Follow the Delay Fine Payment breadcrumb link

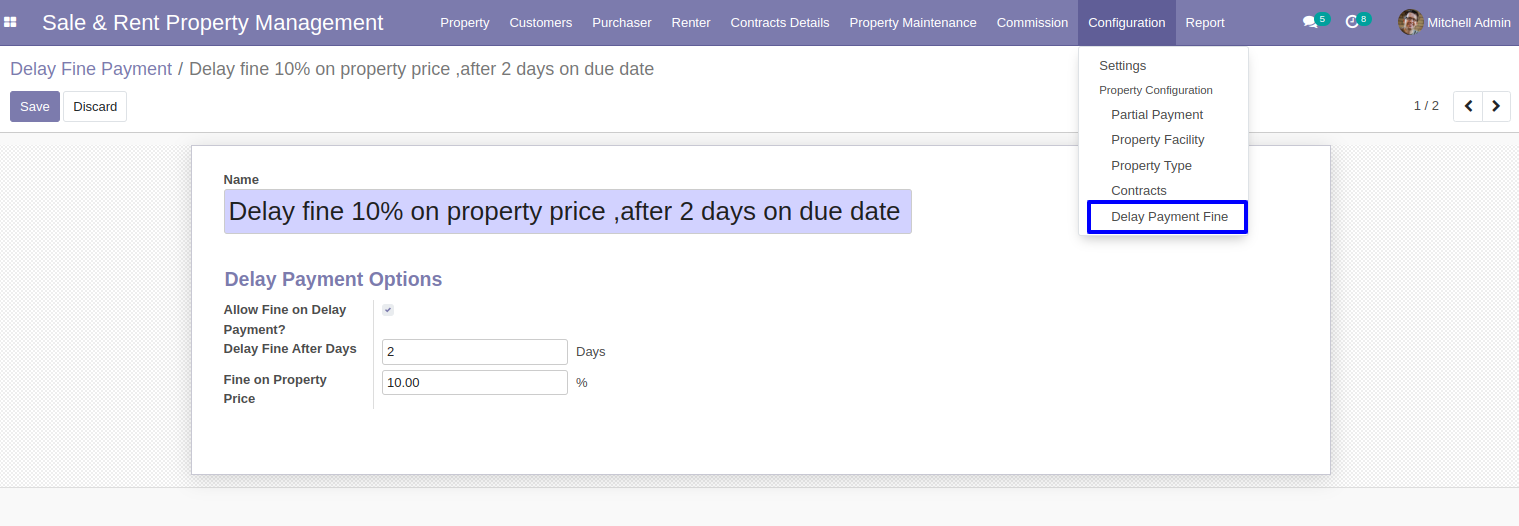point(91,69)
